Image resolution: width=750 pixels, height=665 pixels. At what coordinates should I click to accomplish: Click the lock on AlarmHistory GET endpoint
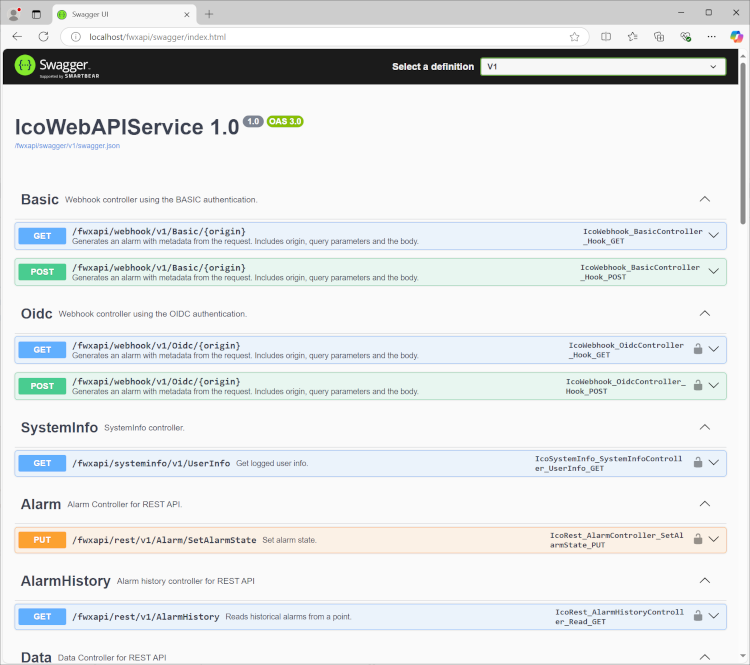pyautogui.click(x=698, y=615)
